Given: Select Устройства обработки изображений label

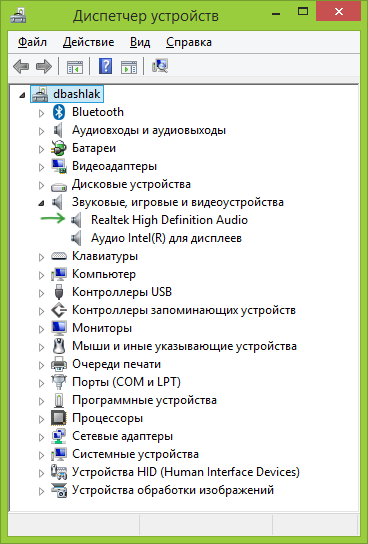Looking at the screenshot, I should click(173, 490).
